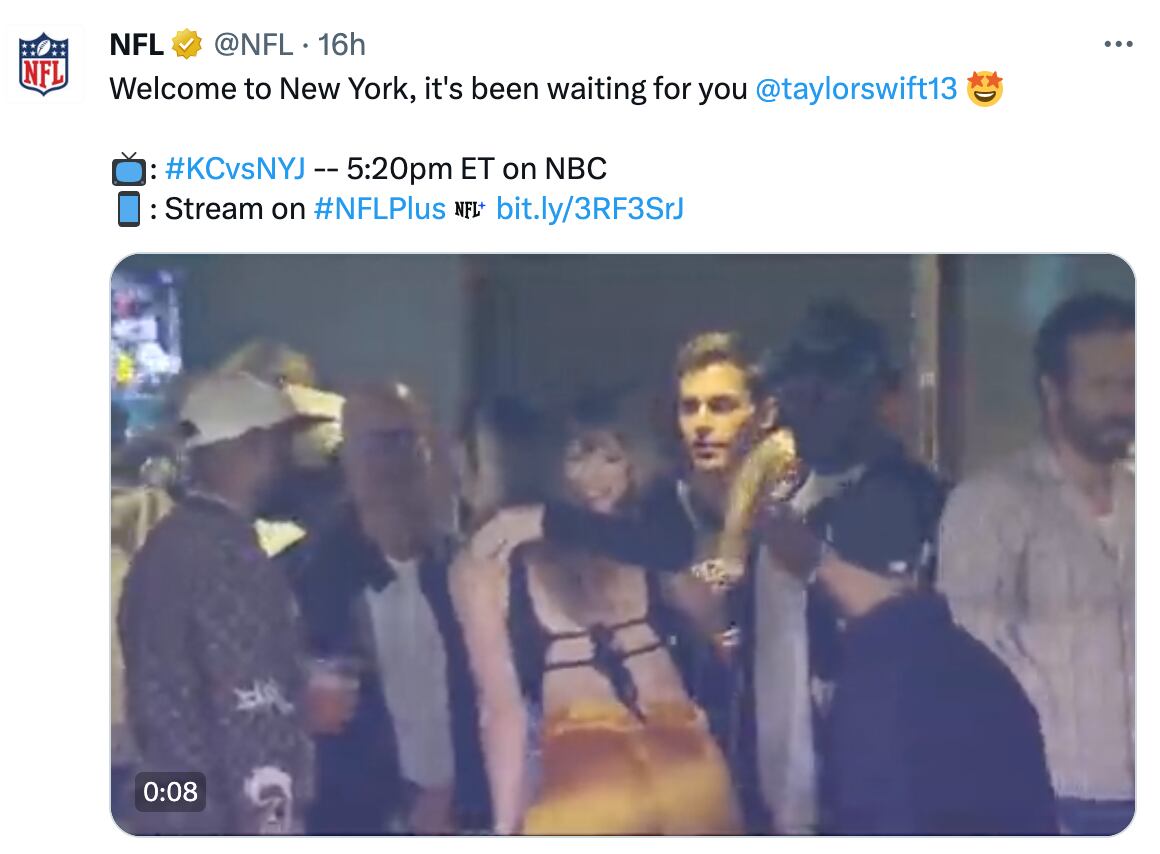Viewport: 1160px width, 854px height.
Task: Click the television emoji icon
Action: 128,169
